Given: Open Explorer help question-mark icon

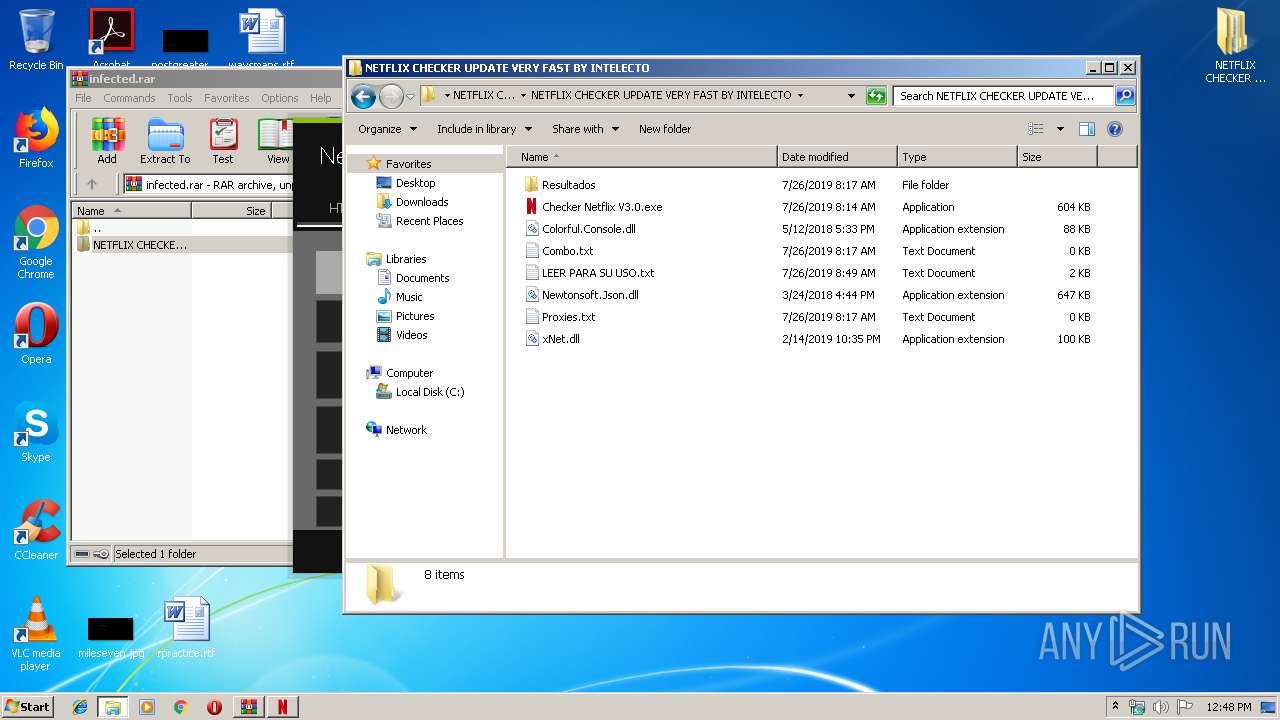Looking at the screenshot, I should [1115, 129].
